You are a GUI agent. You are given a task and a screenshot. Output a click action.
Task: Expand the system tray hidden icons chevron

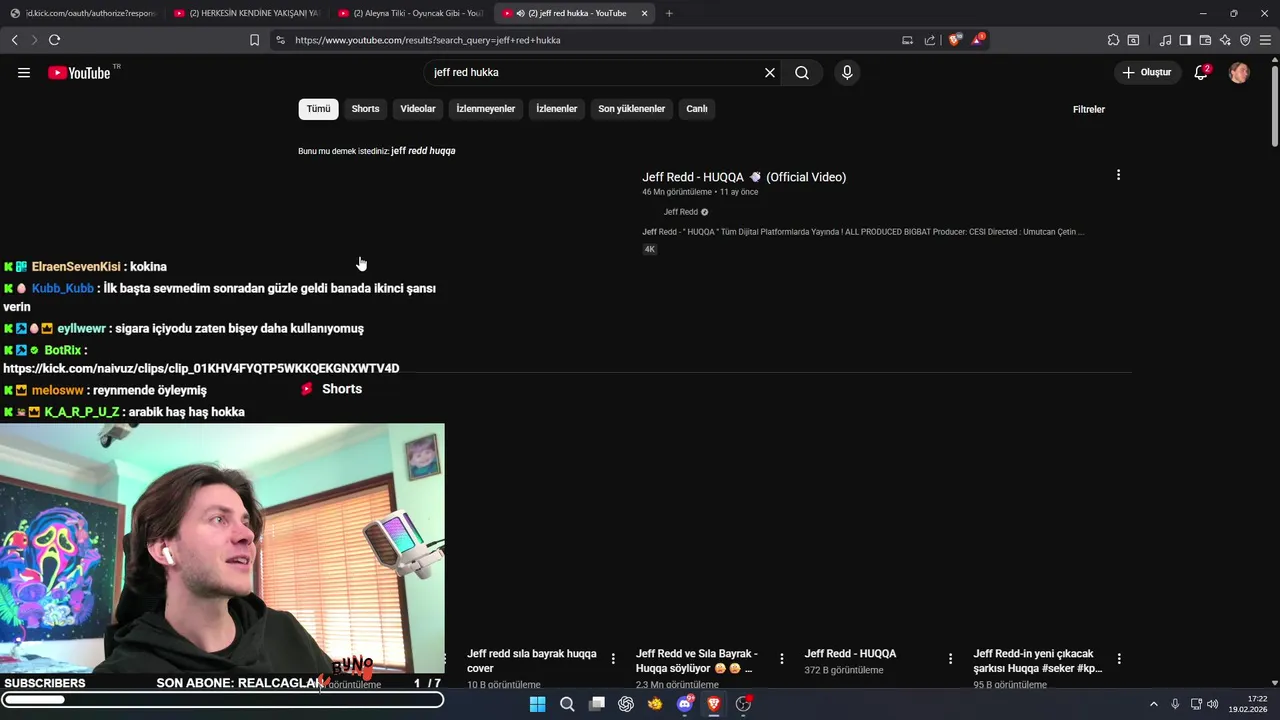[x=1153, y=704]
